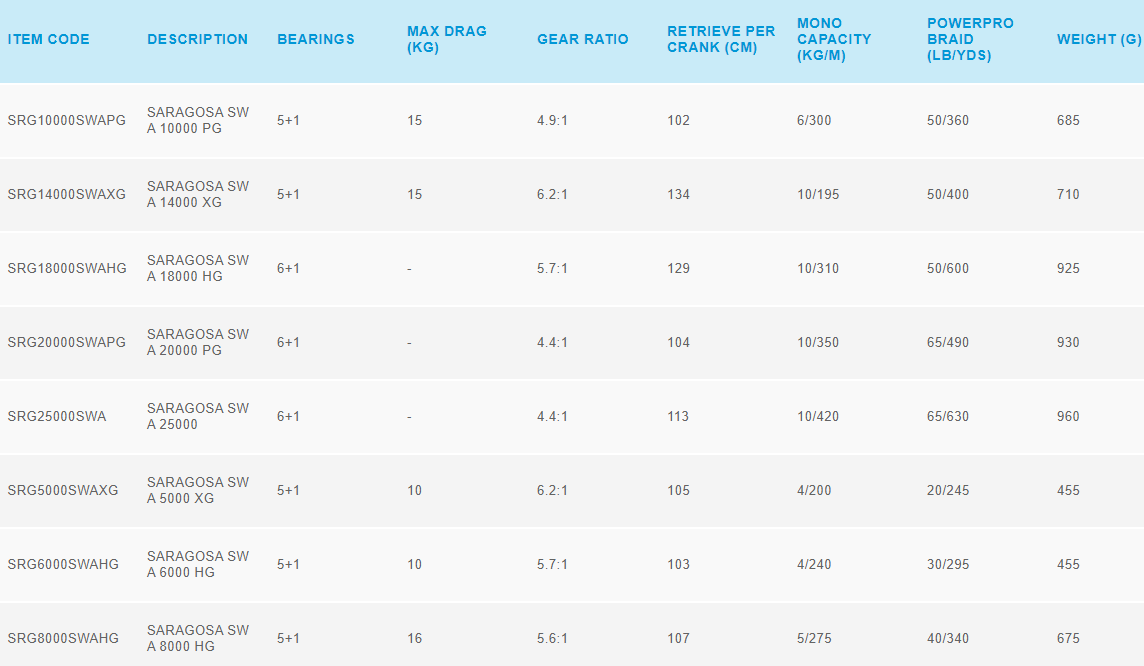The image size is (1144, 666).
Task: Select the BEARINGS column header
Action: [316, 40]
